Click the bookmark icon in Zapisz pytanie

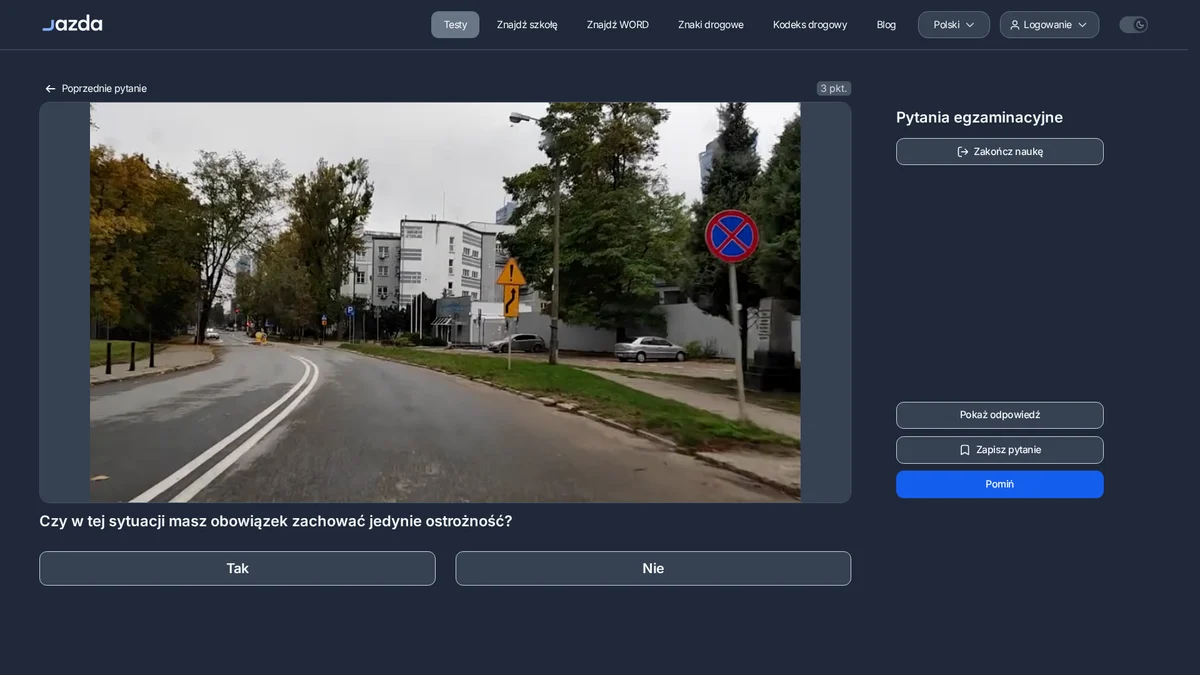[x=965, y=450]
